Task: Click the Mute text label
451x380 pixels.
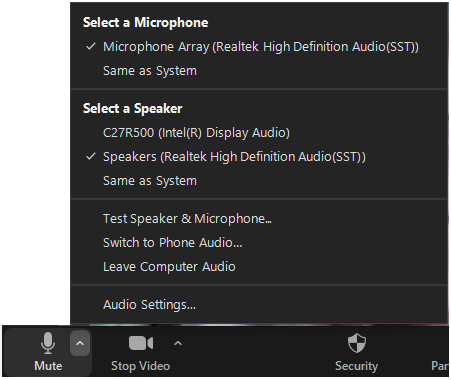Action: coord(48,366)
